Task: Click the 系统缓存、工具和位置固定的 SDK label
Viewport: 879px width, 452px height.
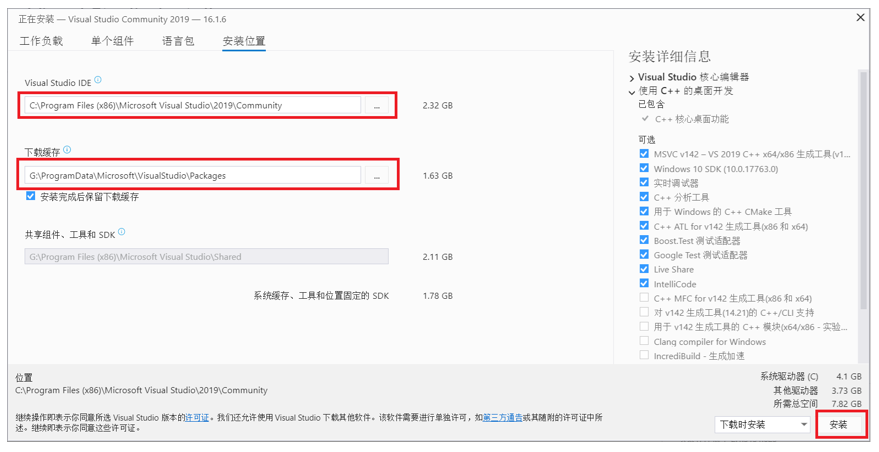Action: (321, 296)
